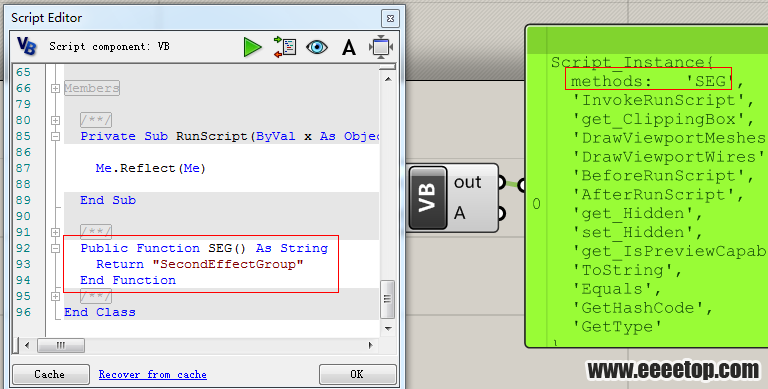Click the 'A' output grip on VB component
Viewport: 768px width, 389px height.
coord(501,214)
